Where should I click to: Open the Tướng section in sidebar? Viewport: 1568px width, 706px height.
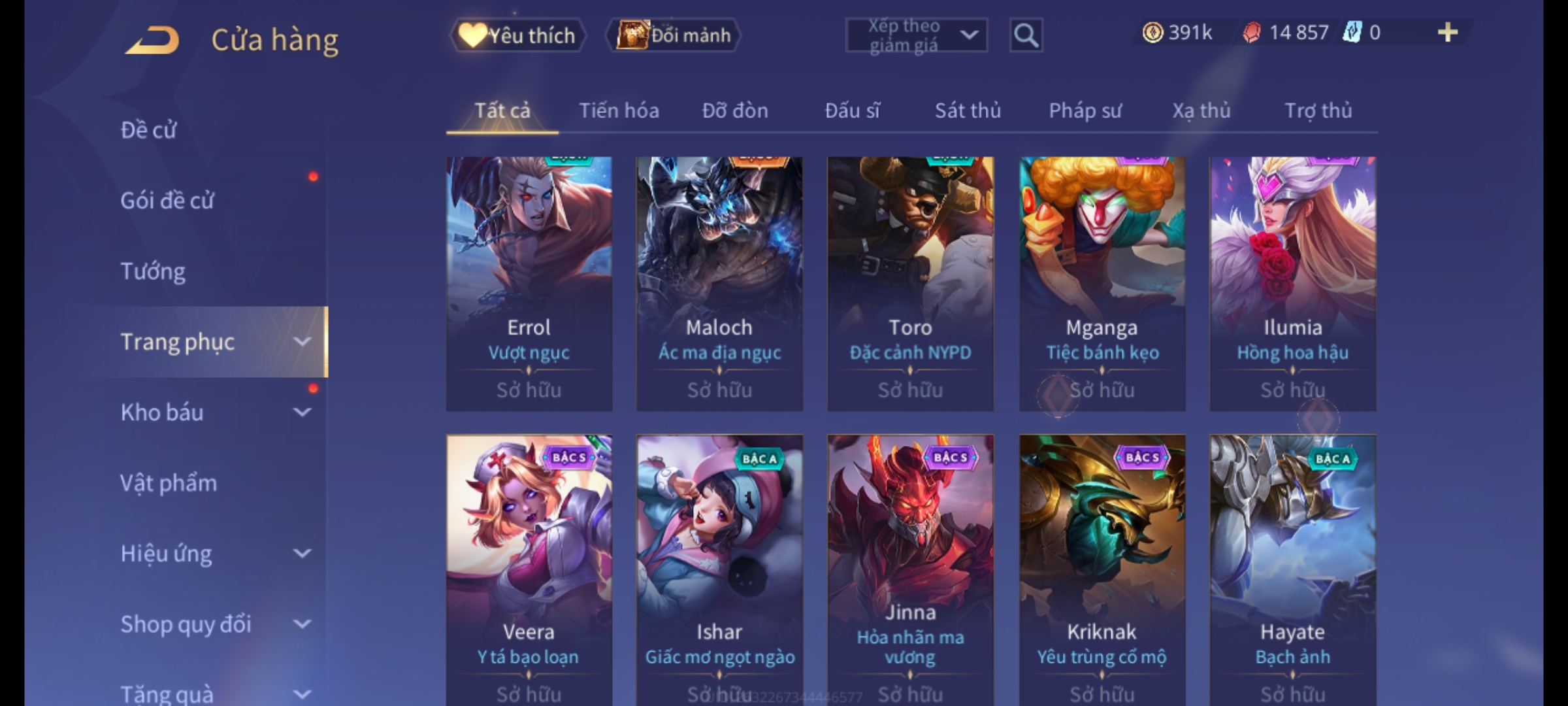[153, 271]
